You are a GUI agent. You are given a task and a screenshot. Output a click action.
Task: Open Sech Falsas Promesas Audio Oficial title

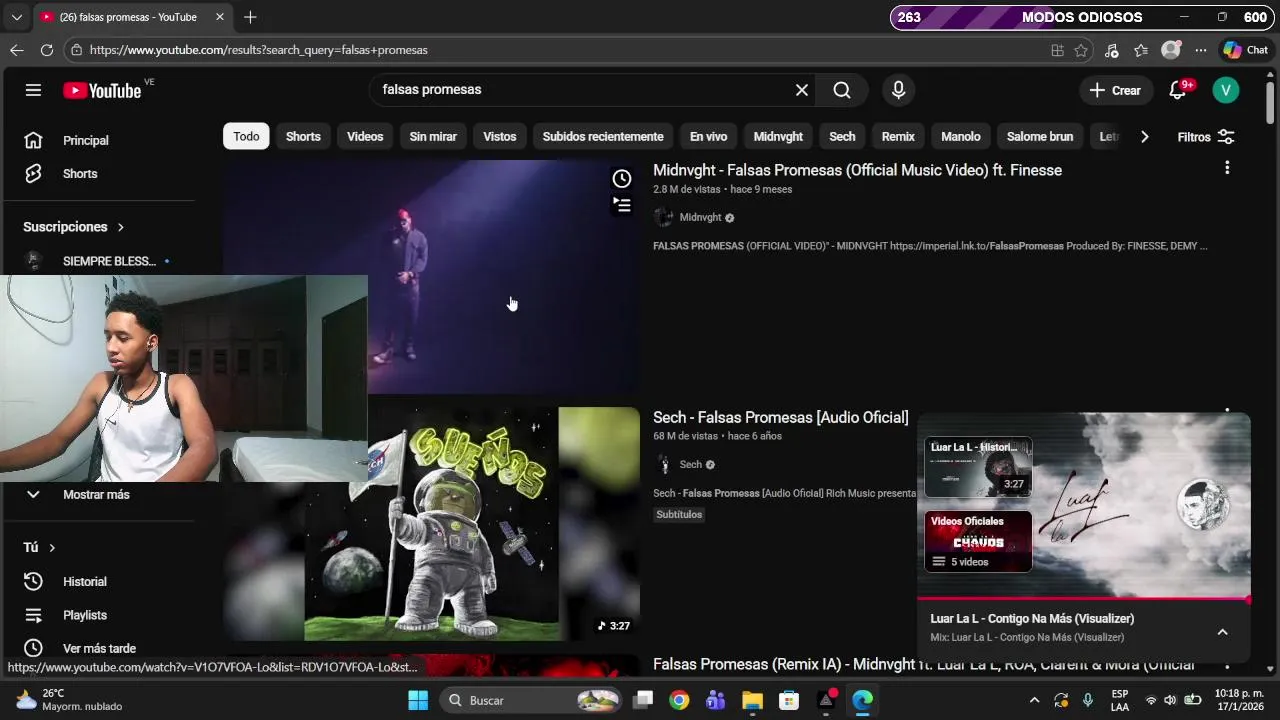pyautogui.click(x=780, y=417)
